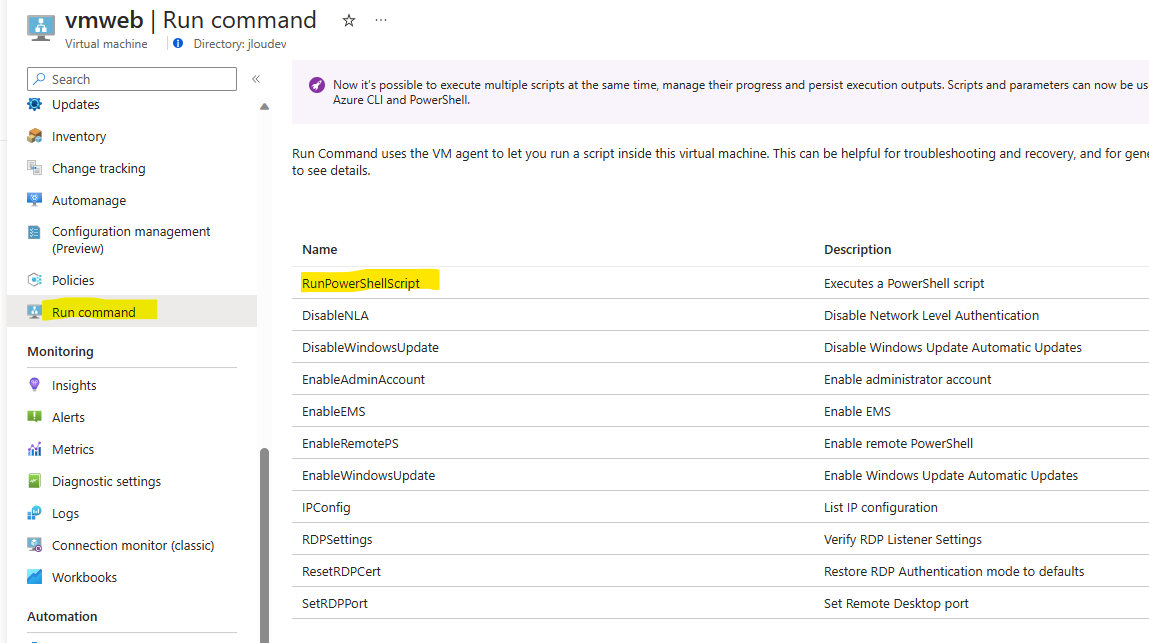Favorite this page with the star icon

click(x=349, y=21)
